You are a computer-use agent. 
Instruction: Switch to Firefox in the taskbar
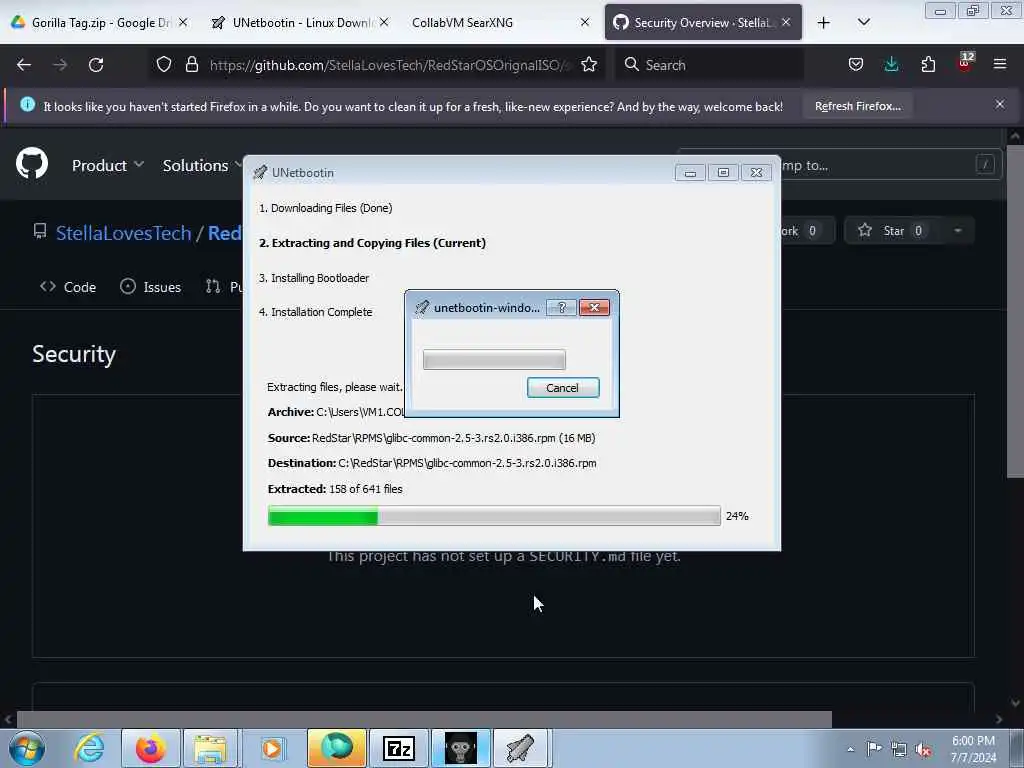[150, 748]
